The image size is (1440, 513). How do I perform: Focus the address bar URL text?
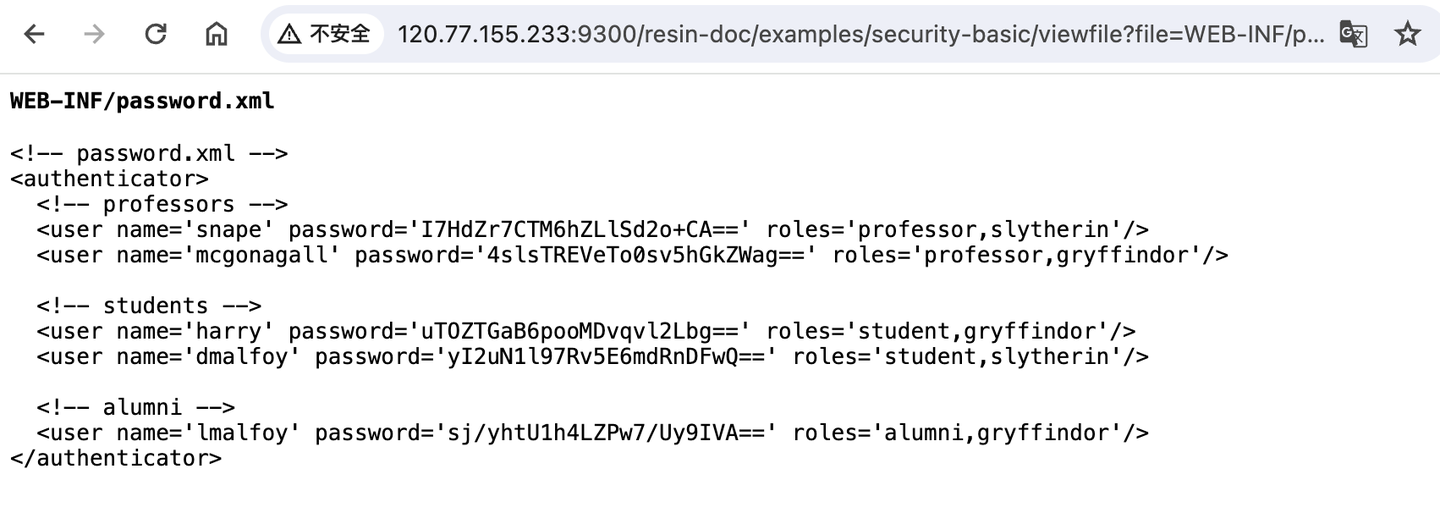pyautogui.click(x=860, y=34)
